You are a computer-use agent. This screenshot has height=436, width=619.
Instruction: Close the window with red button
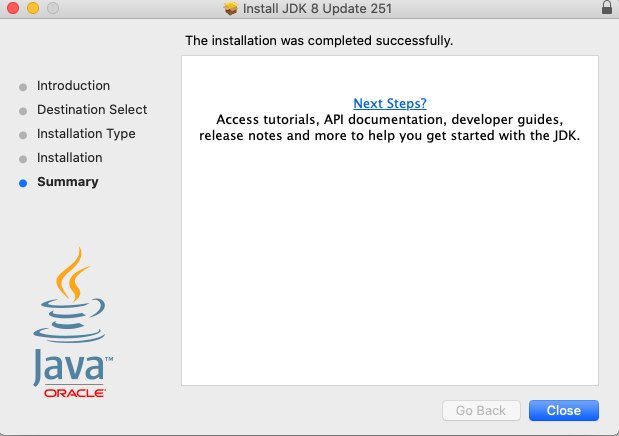tap(13, 8)
